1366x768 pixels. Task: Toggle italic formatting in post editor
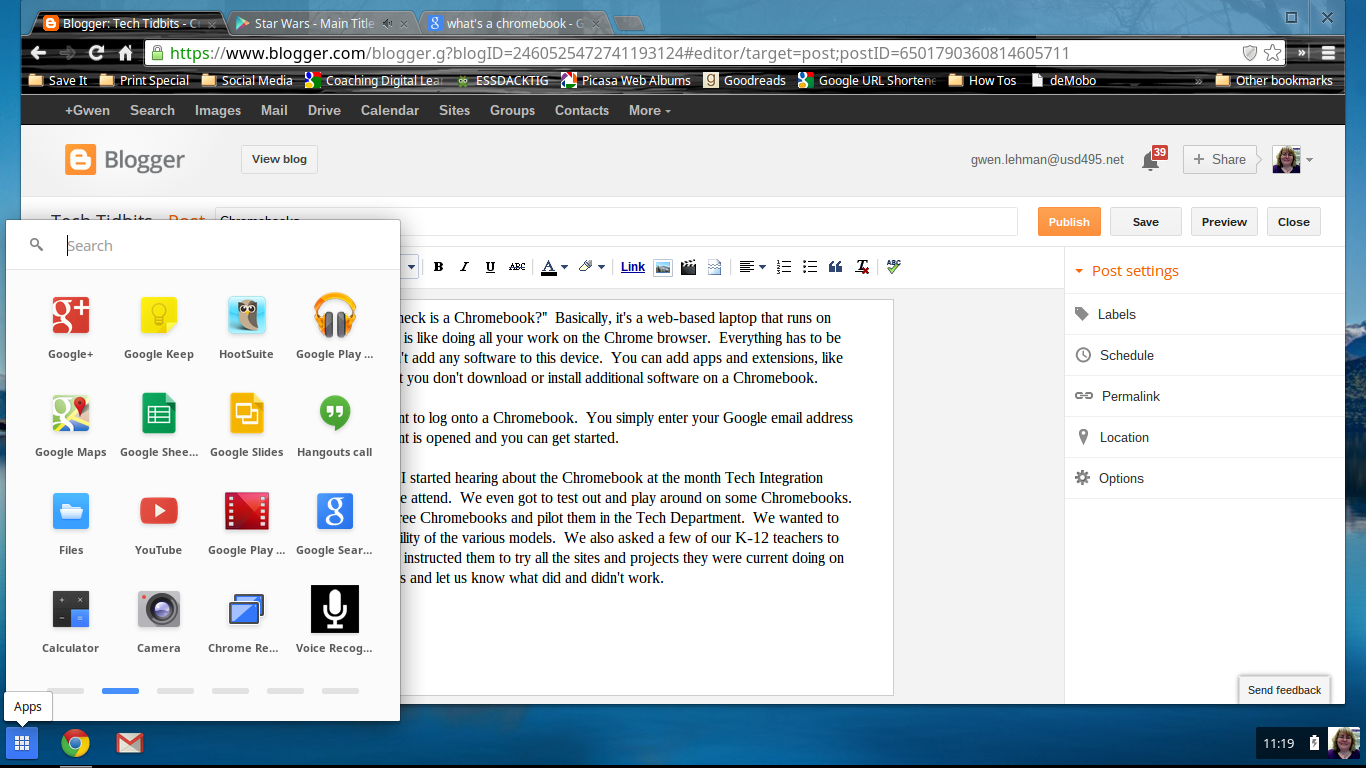tap(464, 267)
